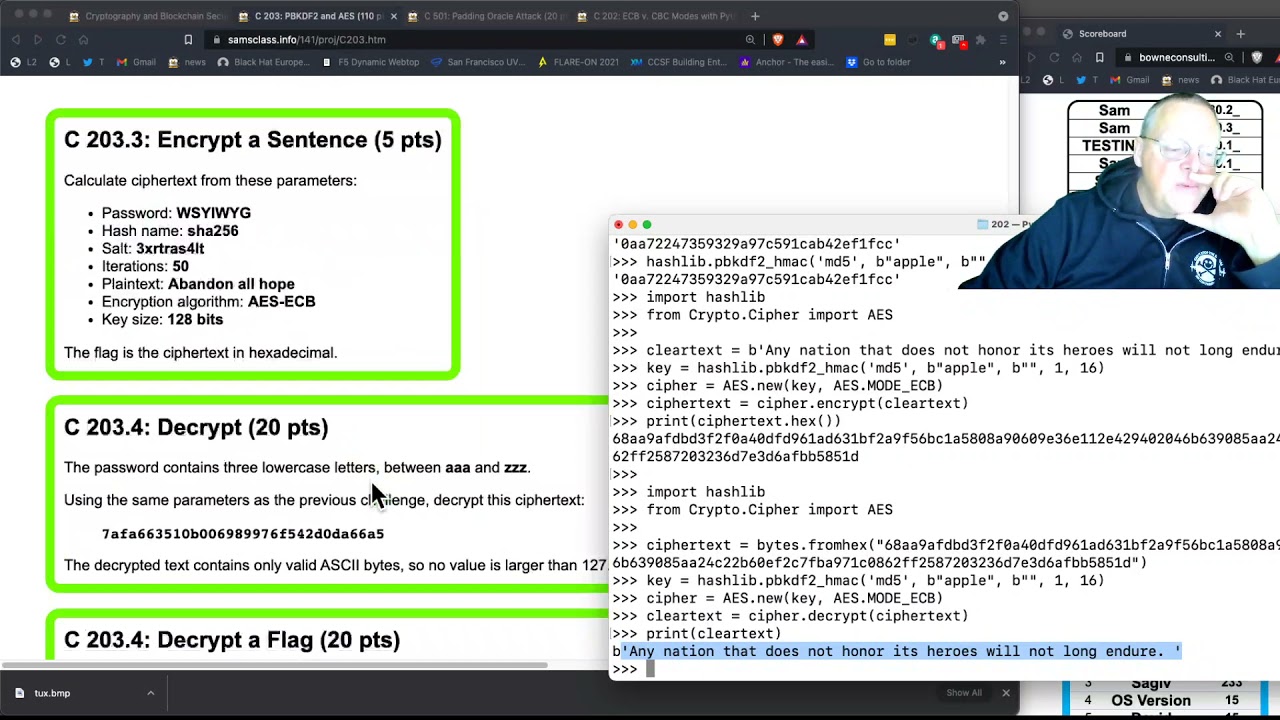Switch to the C 202: ECB v. CBC tab
The height and width of the screenshot is (720, 1280).
(x=657, y=16)
